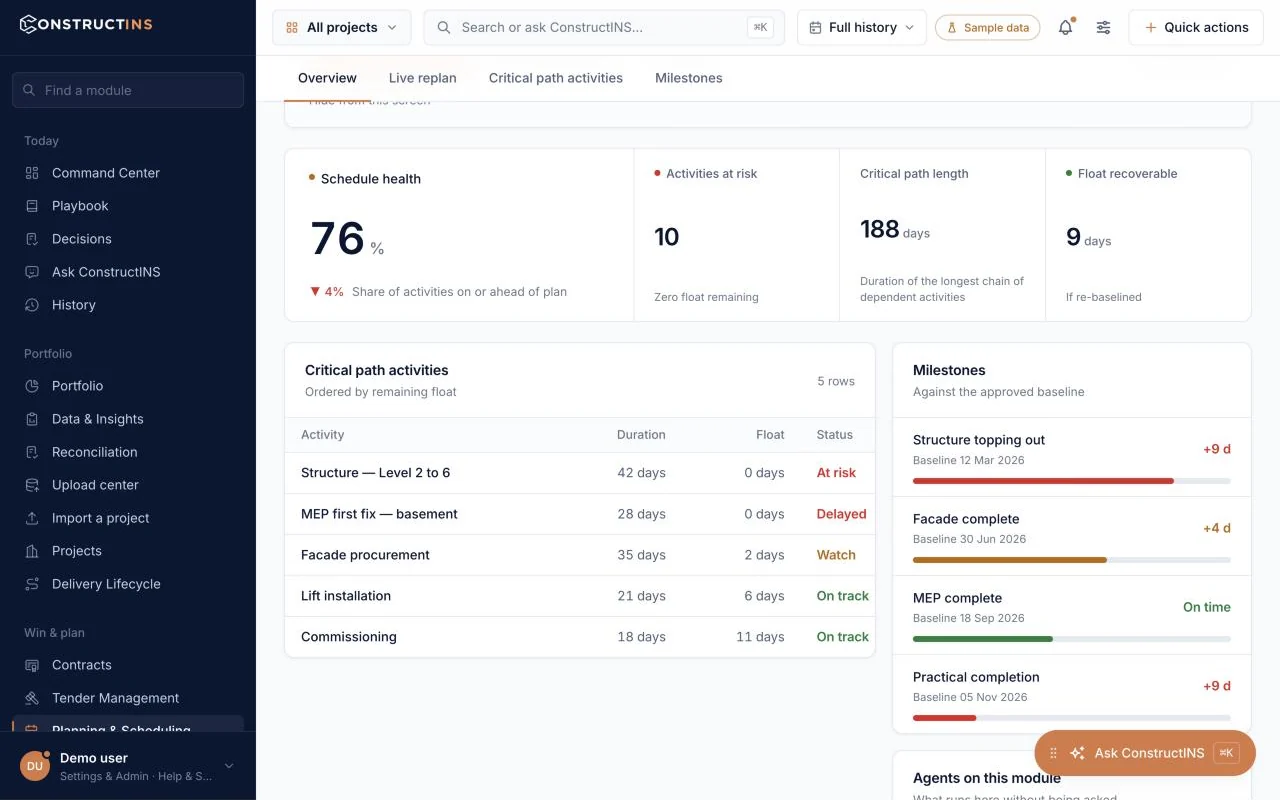This screenshot has width=1280, height=800.
Task: Click the Reconciliation sidebar icon
Action: [x=32, y=452]
